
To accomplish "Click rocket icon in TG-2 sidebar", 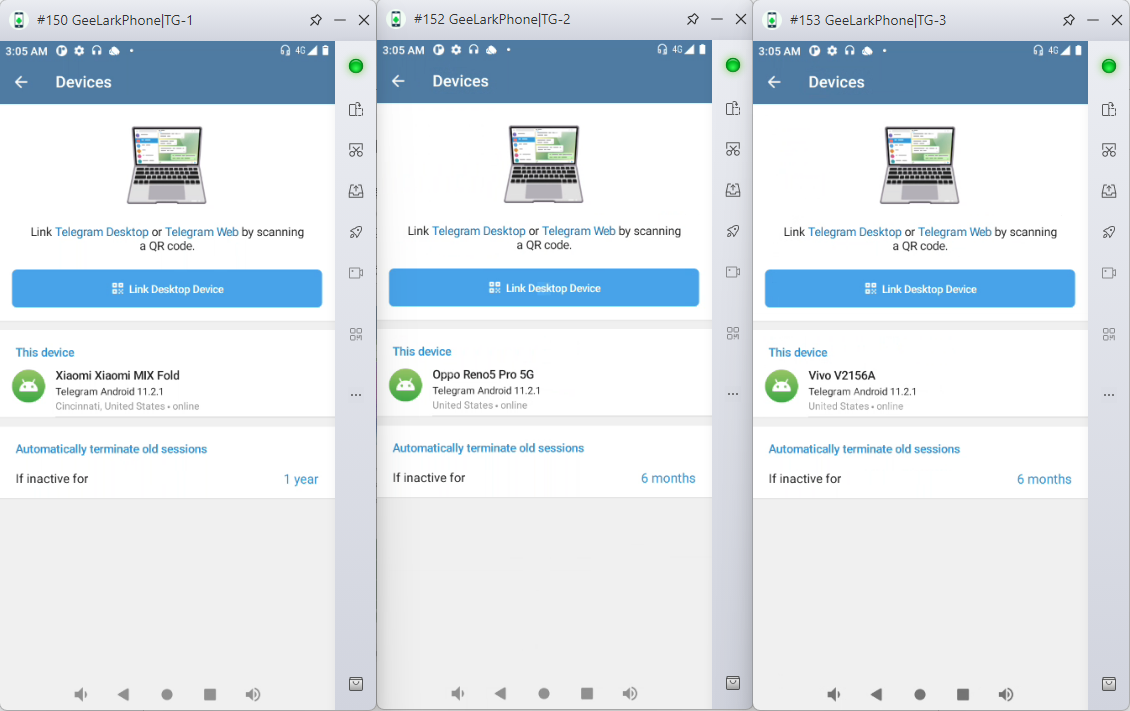I will tap(733, 231).
